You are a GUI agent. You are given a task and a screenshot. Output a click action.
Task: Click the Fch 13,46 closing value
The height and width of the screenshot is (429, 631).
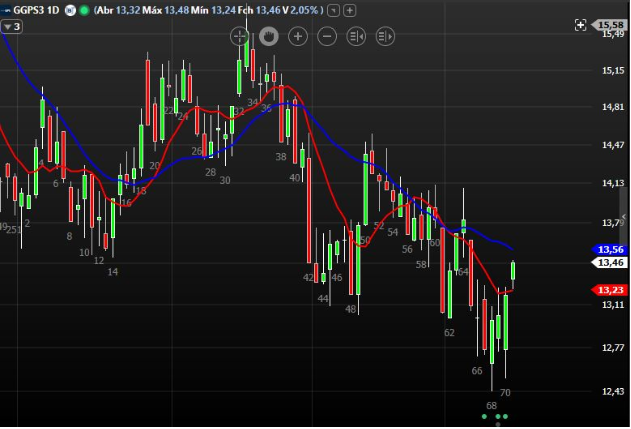[258, 10]
